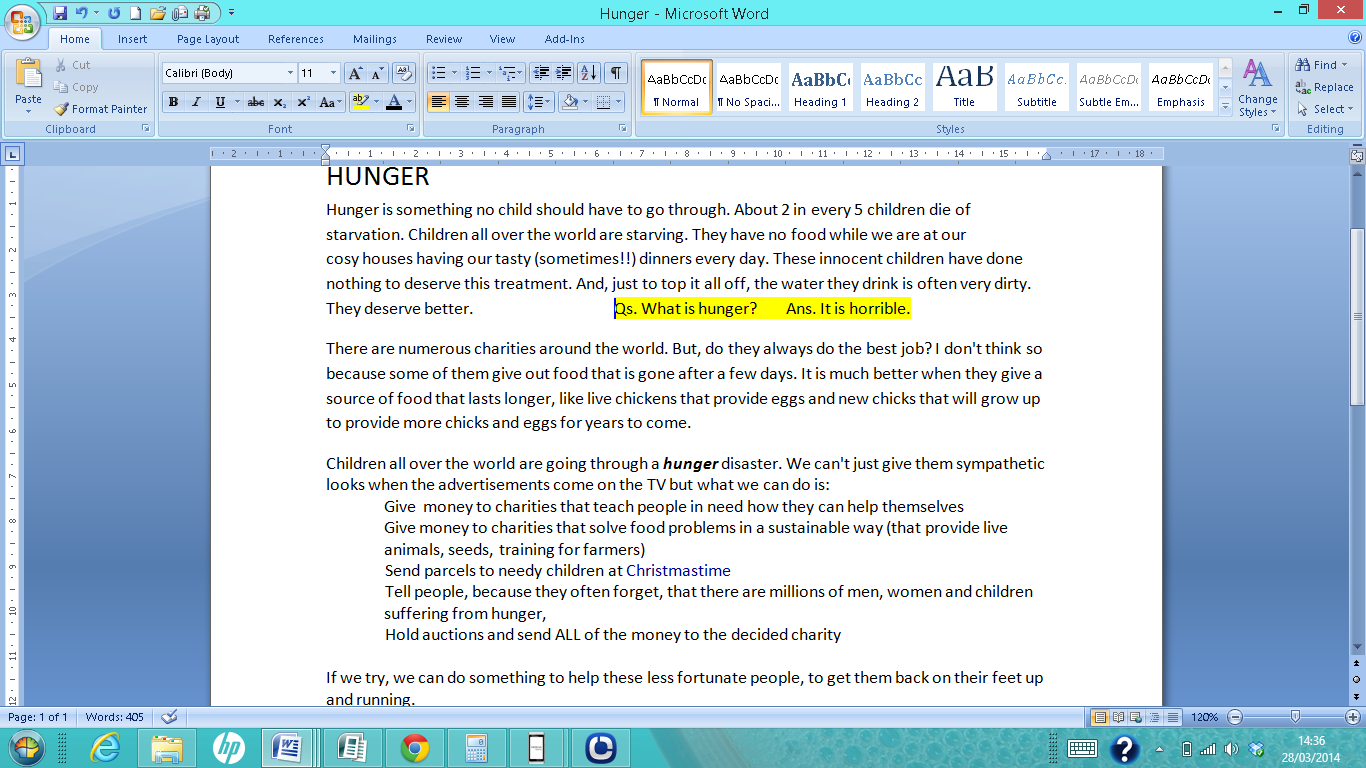Open Google Chrome from the taskbar
Image resolution: width=1366 pixels, height=768 pixels.
point(415,747)
